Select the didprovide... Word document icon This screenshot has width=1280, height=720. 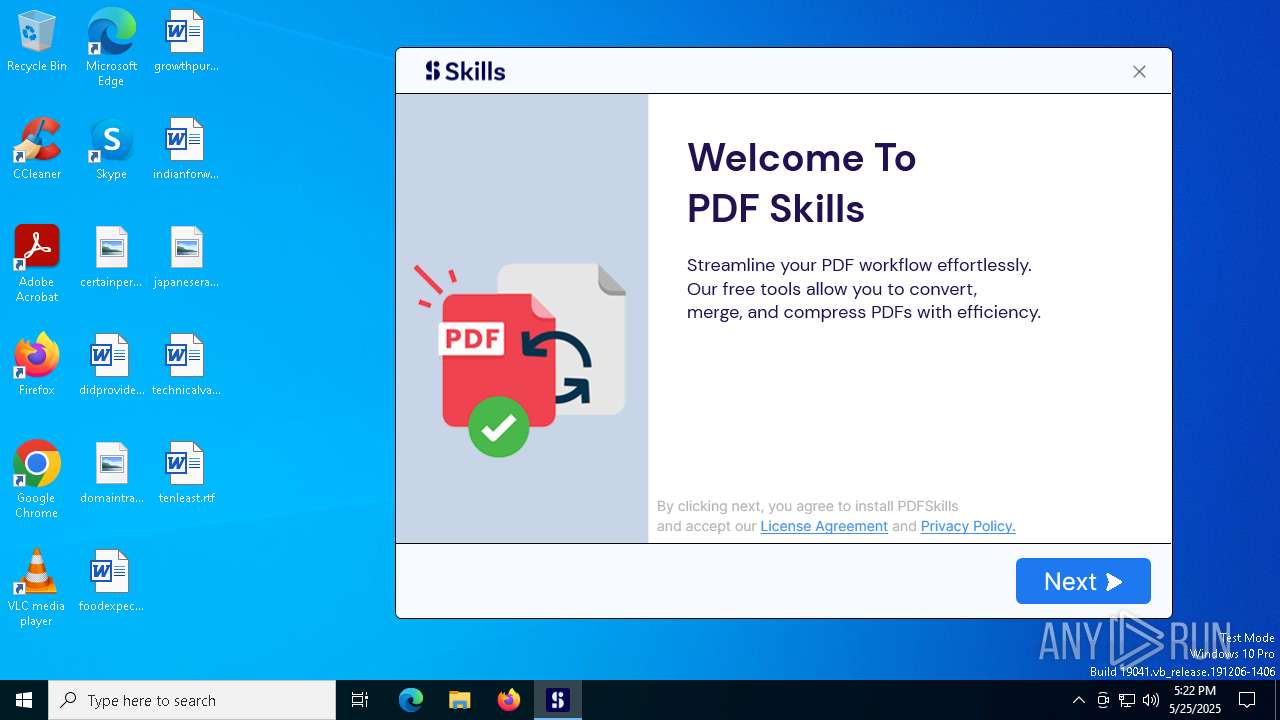point(111,366)
